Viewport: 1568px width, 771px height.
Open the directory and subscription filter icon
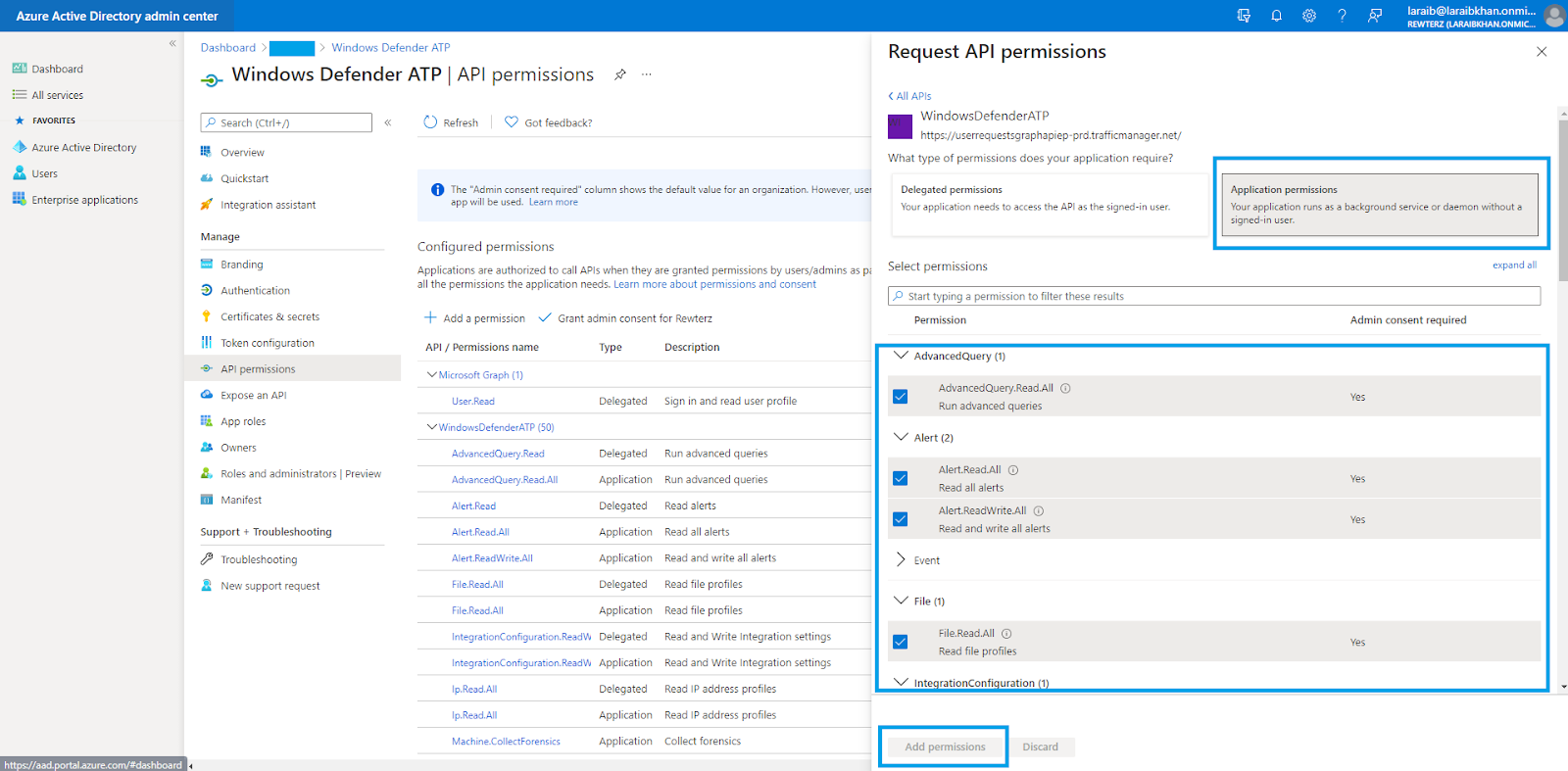[1244, 16]
